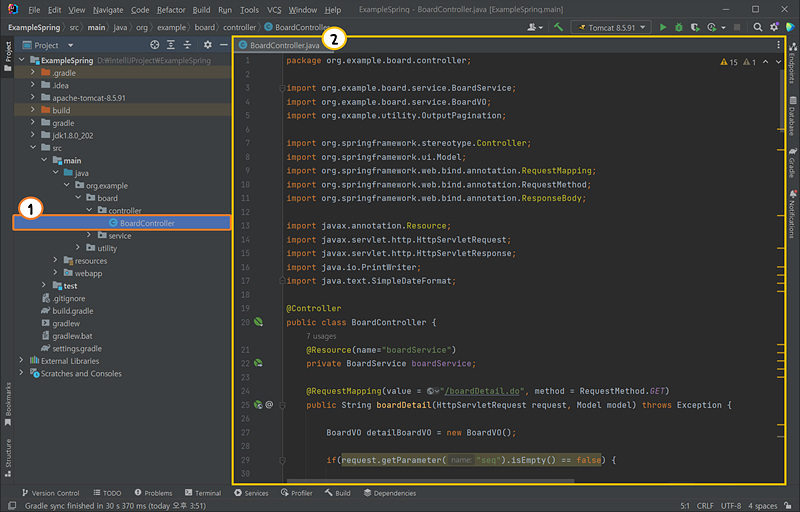Viewport: 800px width, 512px height.
Task: Toggle the Terminal tool window
Action: click(x=203, y=493)
